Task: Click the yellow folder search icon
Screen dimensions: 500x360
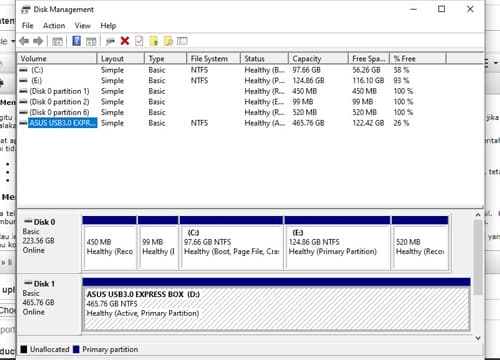Action: point(168,41)
